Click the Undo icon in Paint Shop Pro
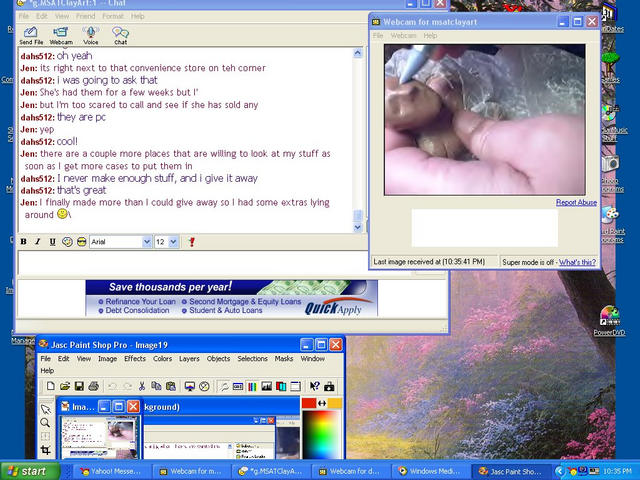 [x=113, y=386]
